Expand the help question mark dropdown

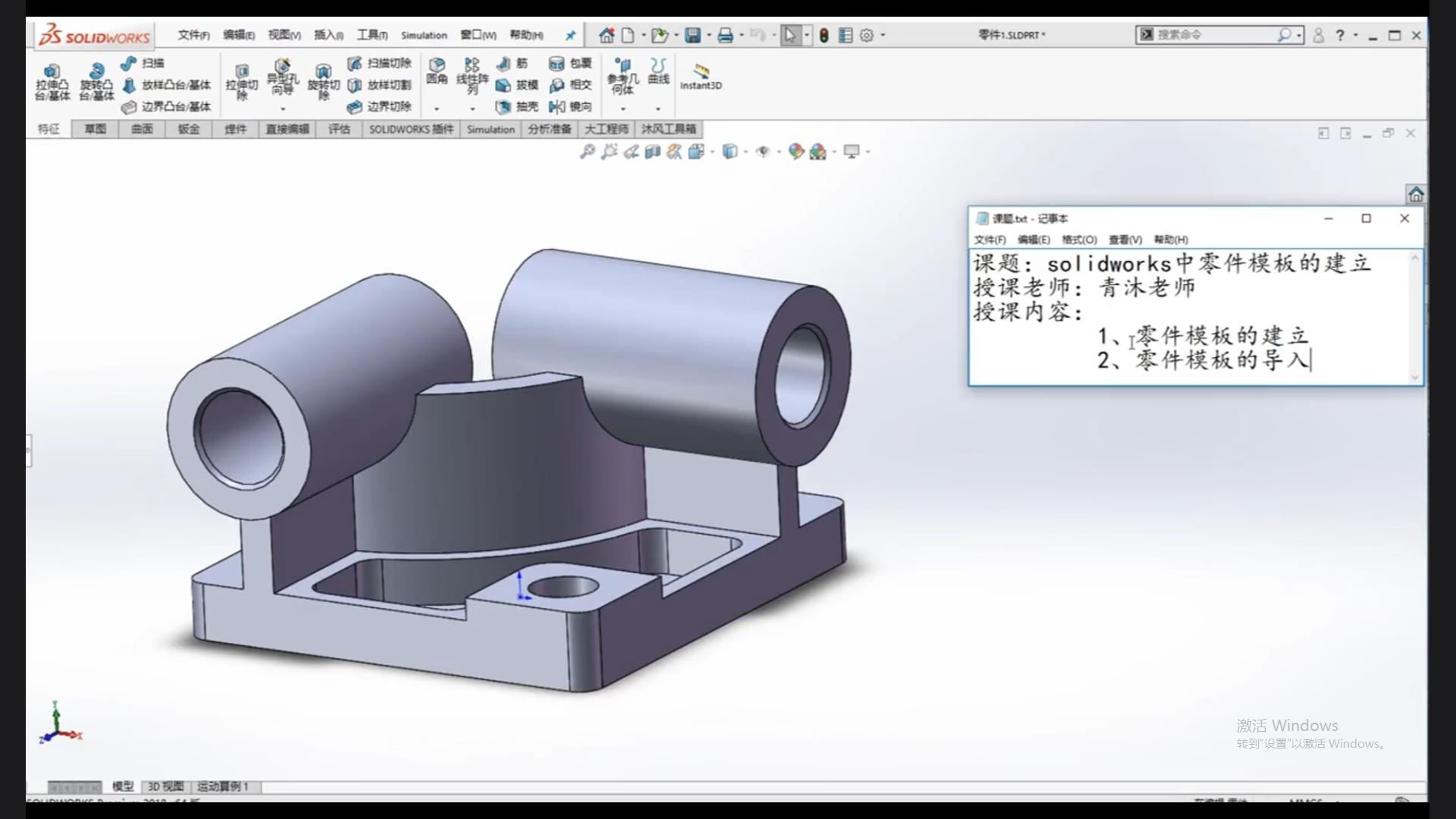click(x=1356, y=35)
